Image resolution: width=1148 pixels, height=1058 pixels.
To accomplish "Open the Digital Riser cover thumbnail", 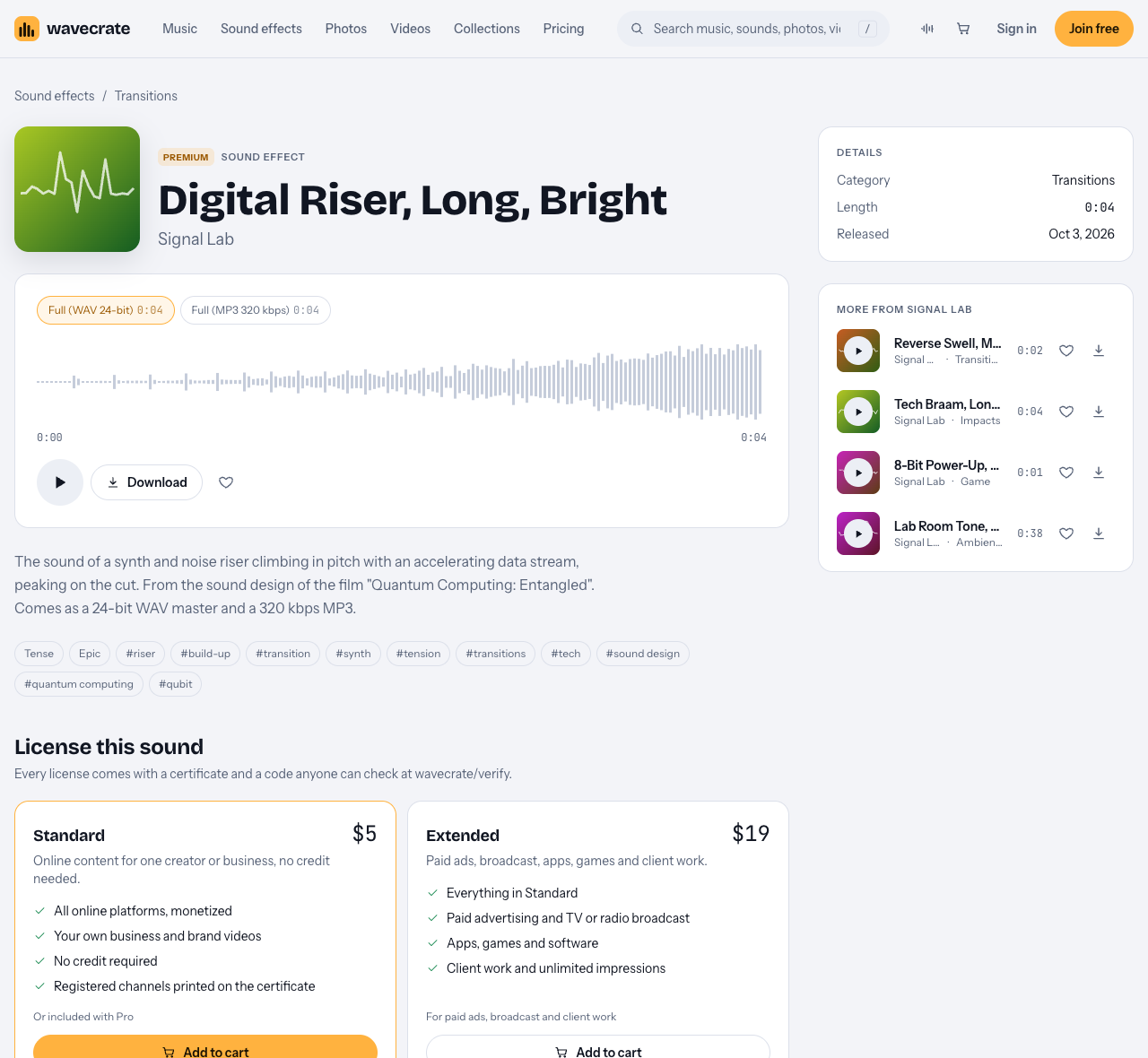I will [x=77, y=189].
